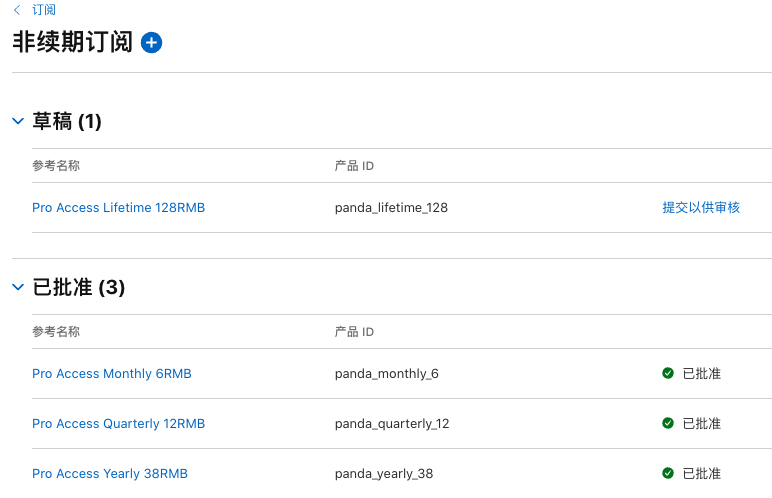The image size is (772, 498).
Task: Click green approved checkmark in panda_monthly_6 row
Action: (x=667, y=374)
